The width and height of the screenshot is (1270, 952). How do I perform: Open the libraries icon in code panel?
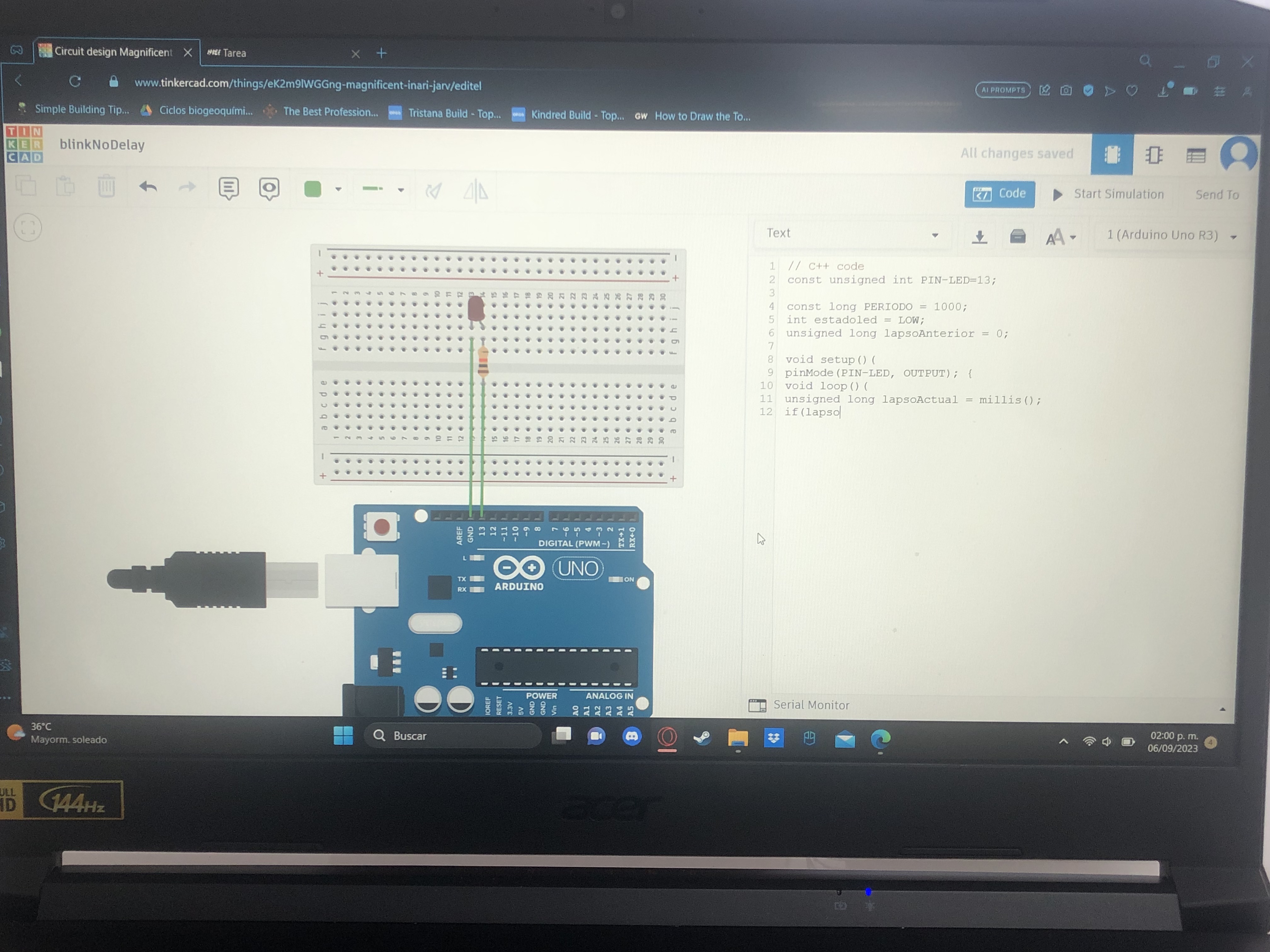click(x=1017, y=236)
